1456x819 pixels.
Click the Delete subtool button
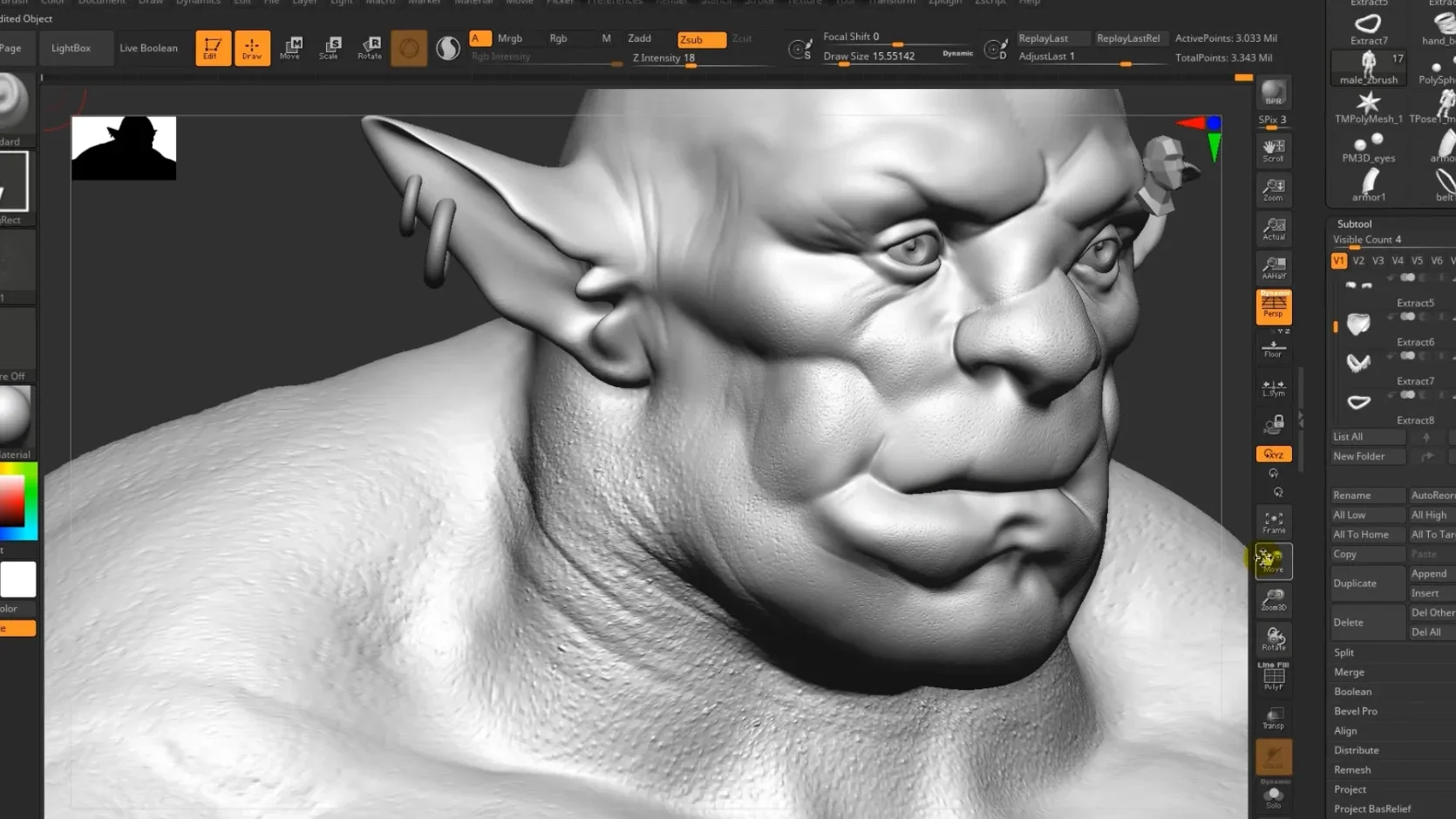pos(1368,623)
